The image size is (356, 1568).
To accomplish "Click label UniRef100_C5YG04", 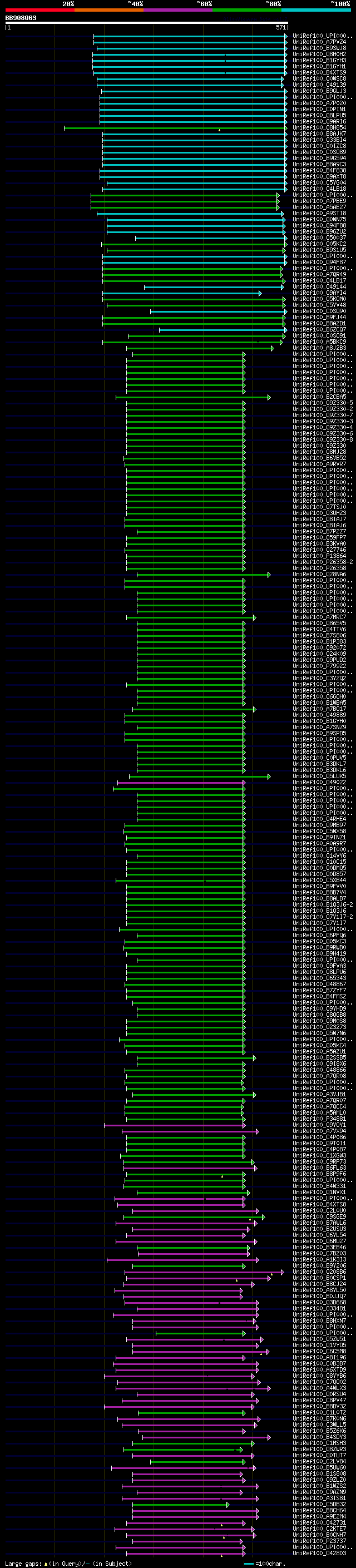I will [319, 182].
